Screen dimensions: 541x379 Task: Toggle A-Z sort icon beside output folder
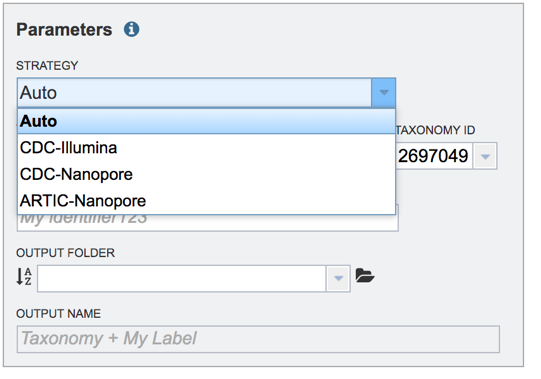click(24, 276)
